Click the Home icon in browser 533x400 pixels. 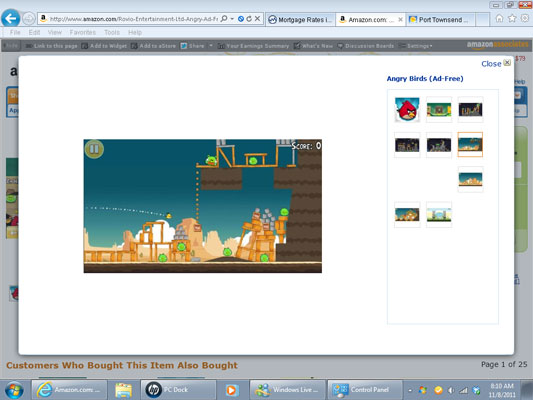[499, 18]
